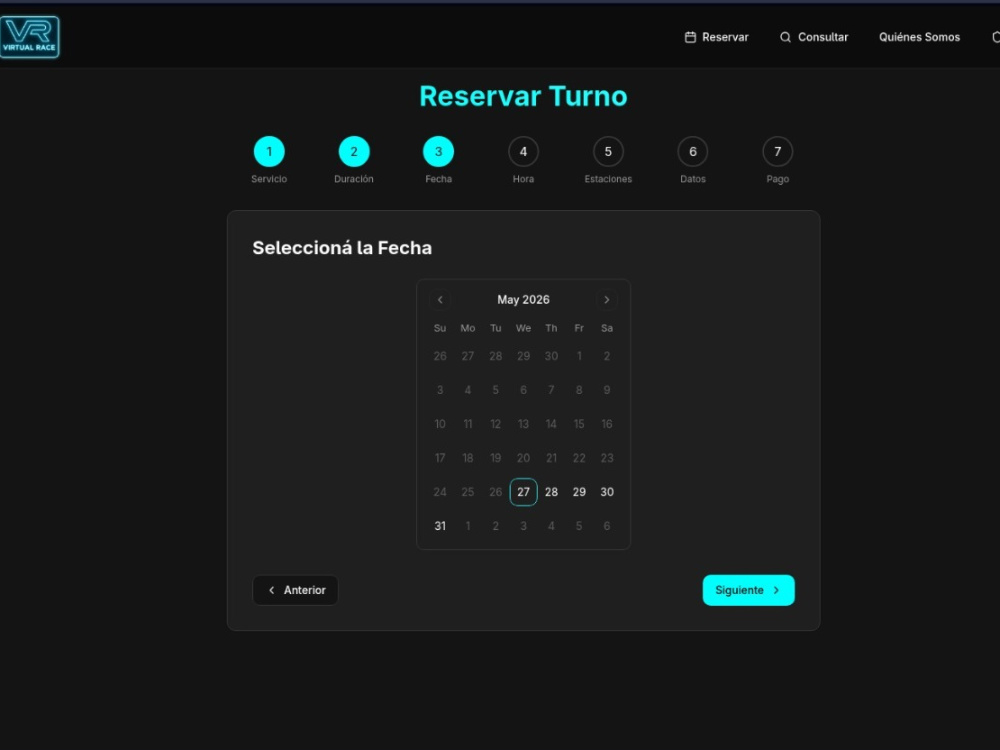Click the Fr weekday header
This screenshot has width=1000, height=750.
pyautogui.click(x=579, y=328)
